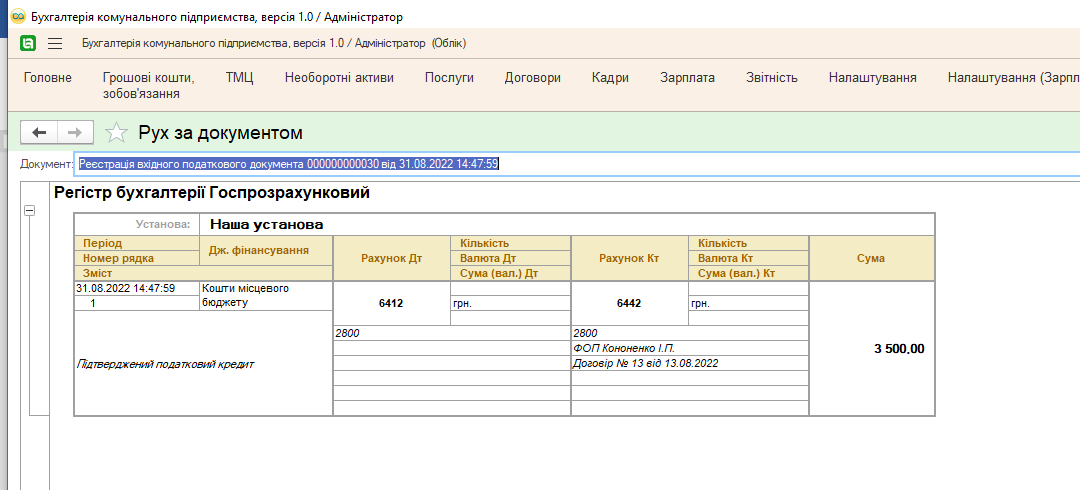Add page to favorites with star icon
Screen dimensions: 1080x490
tap(117, 132)
